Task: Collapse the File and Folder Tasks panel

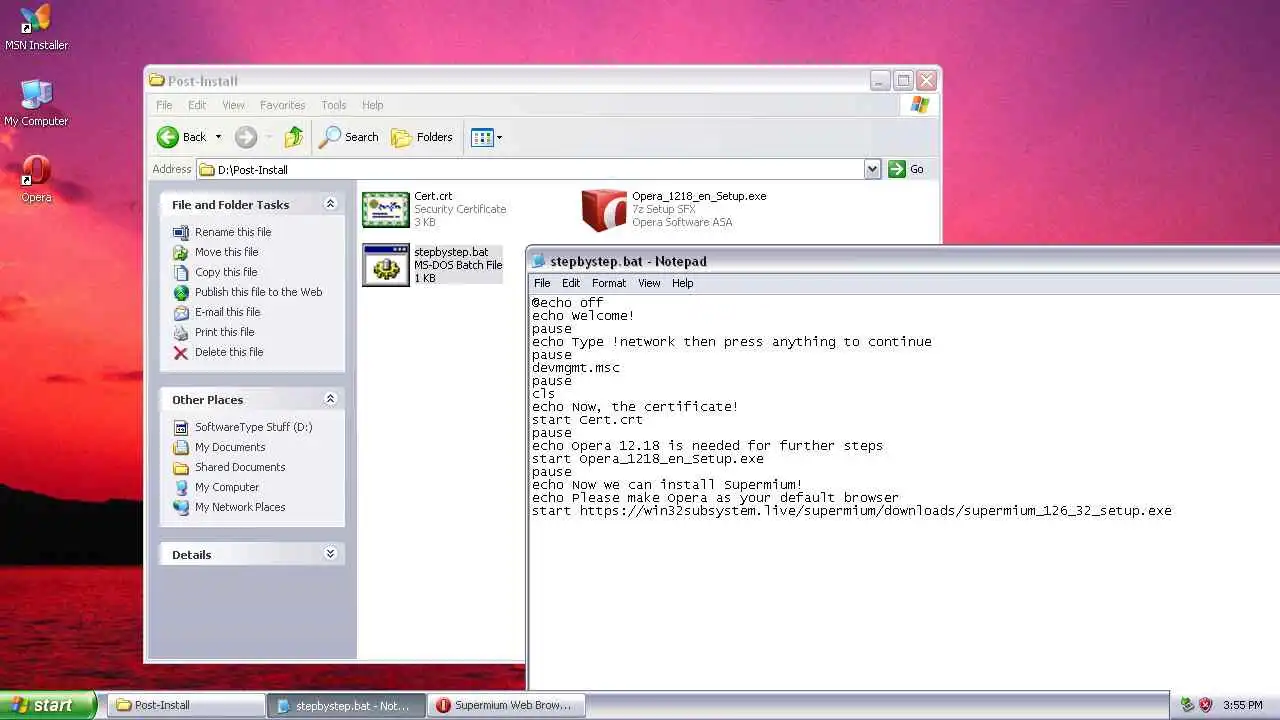Action: 330,204
